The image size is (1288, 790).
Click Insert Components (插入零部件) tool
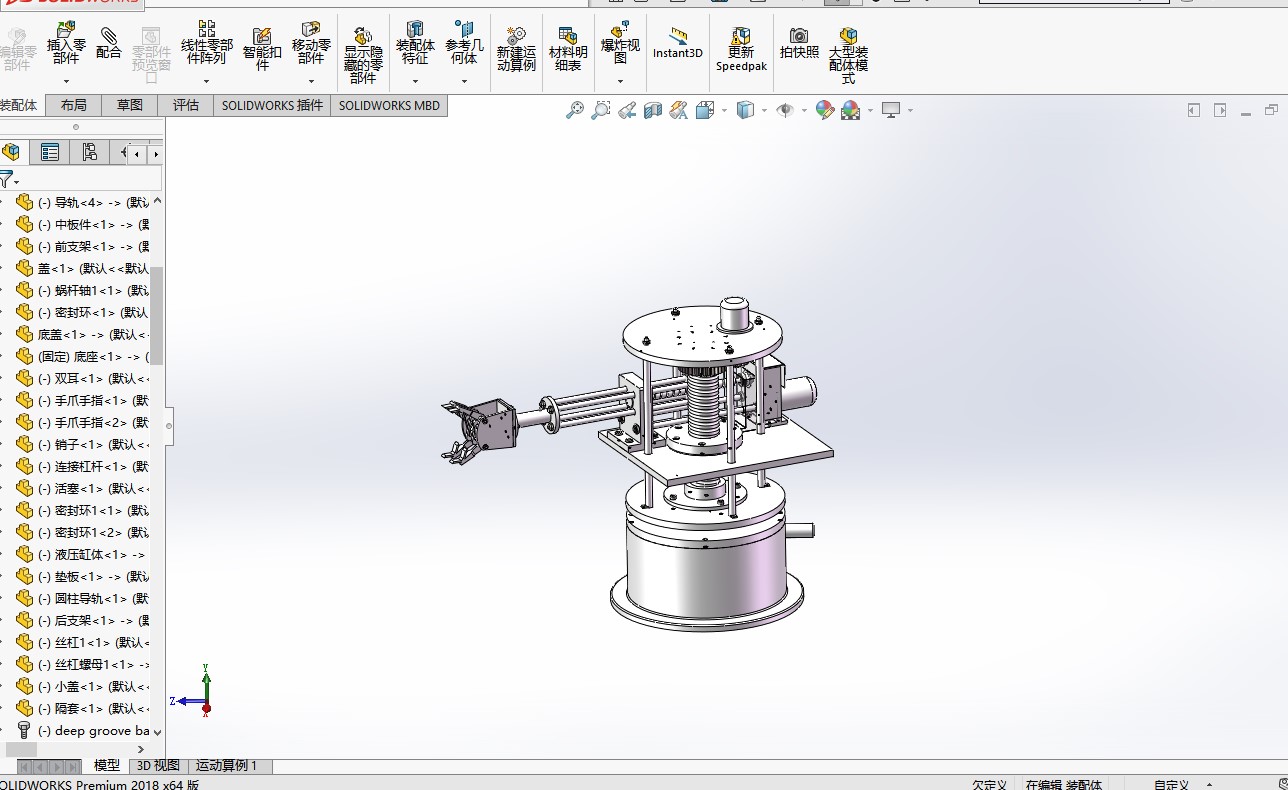66,44
